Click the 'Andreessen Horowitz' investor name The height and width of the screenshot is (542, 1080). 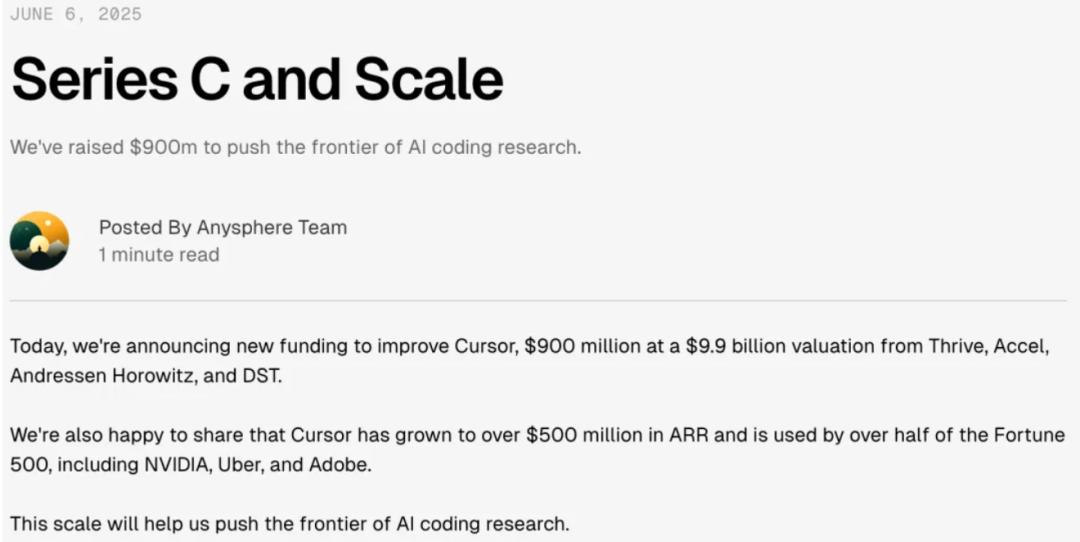[101, 376]
